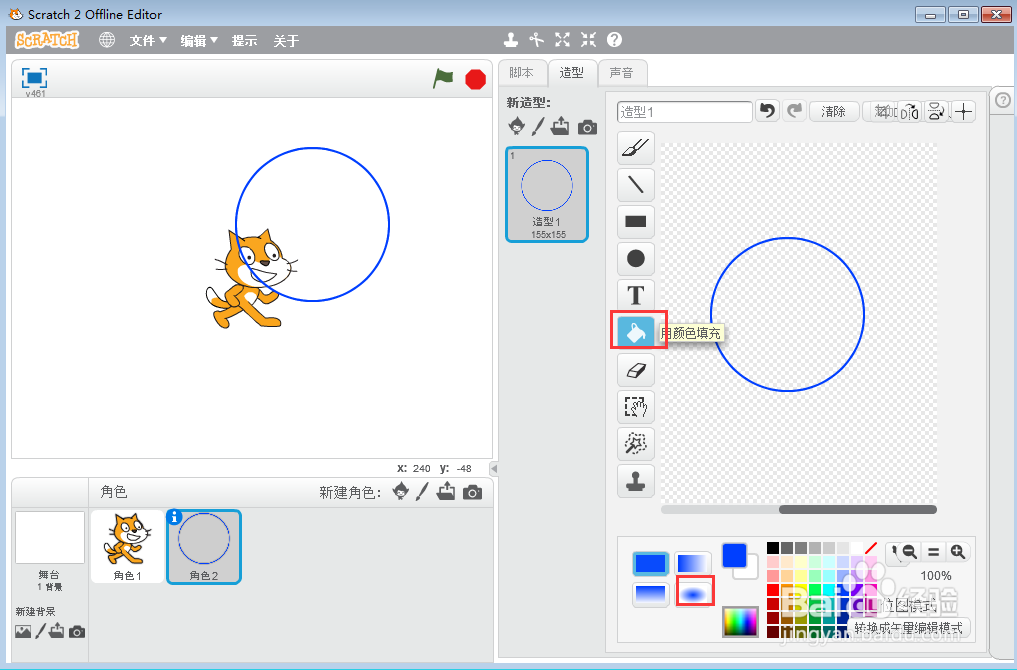This screenshot has width=1017, height=670.
Task: Click the Undo arrow button
Action: [767, 112]
